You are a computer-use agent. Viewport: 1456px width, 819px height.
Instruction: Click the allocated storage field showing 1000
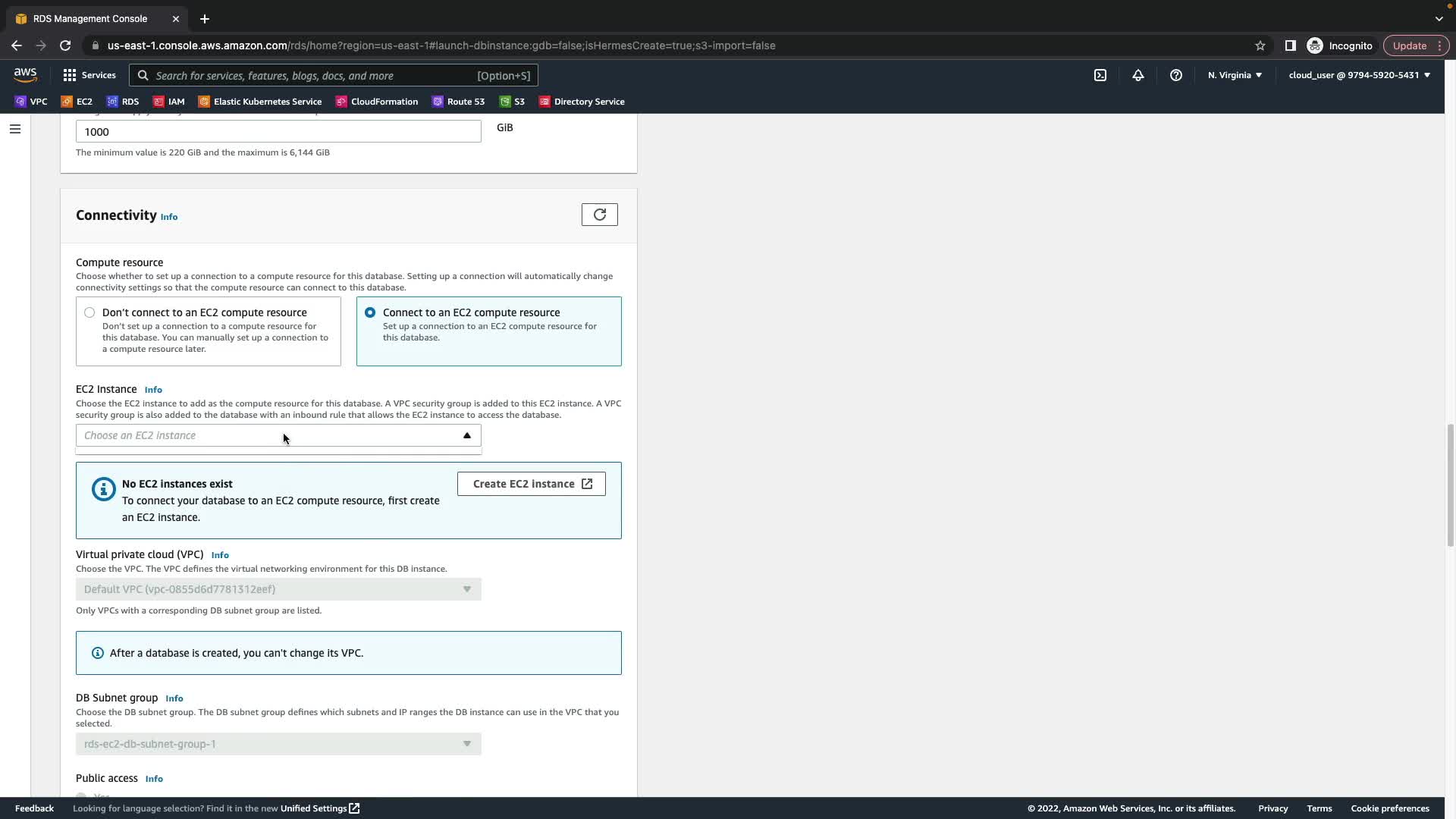coord(278,131)
